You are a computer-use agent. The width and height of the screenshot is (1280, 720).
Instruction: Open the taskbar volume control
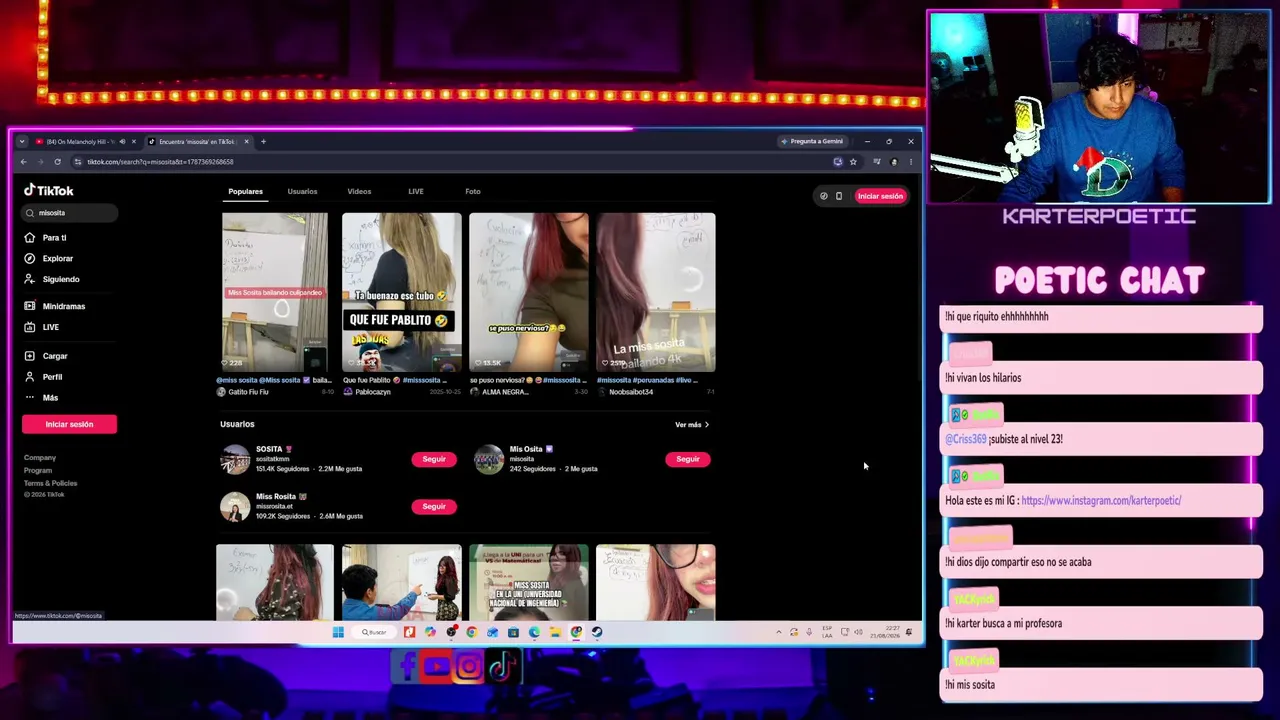858,632
